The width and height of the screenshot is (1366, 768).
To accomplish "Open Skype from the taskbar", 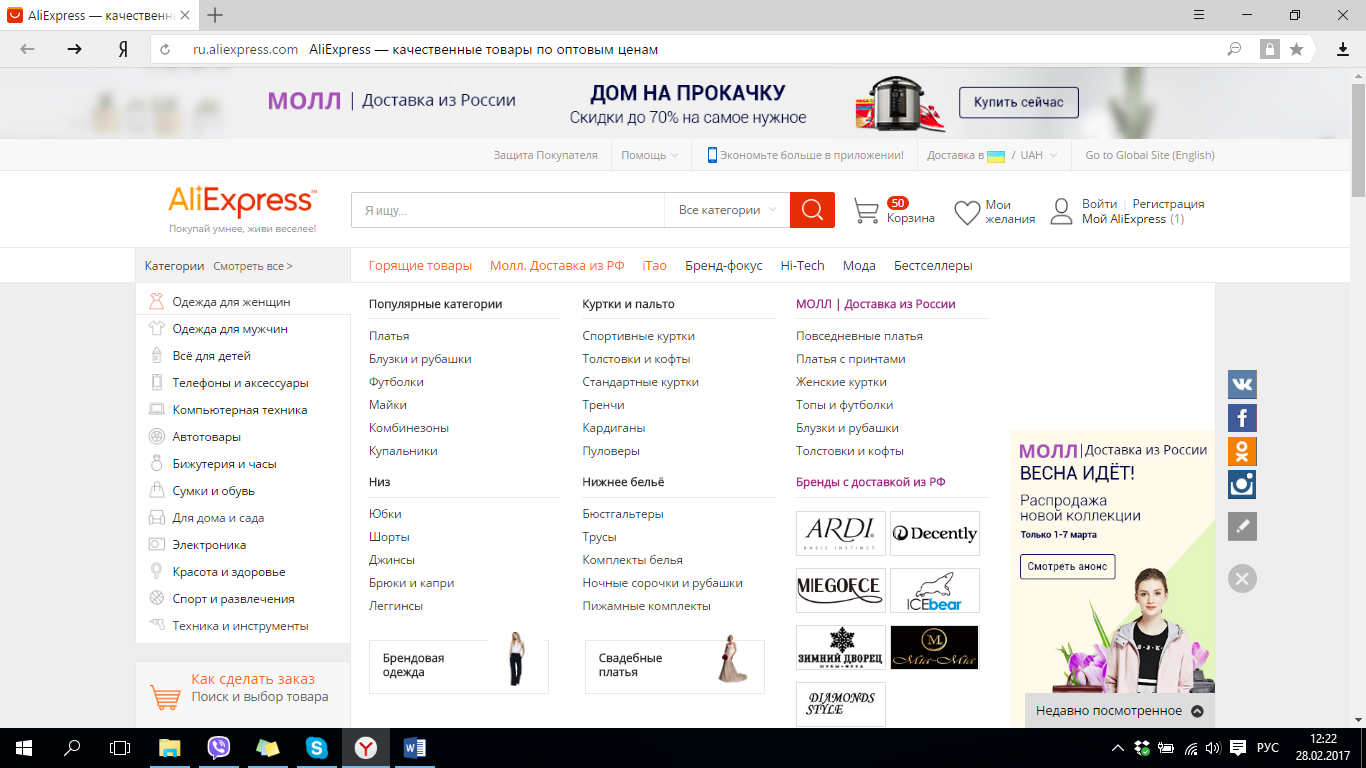I will pos(317,747).
